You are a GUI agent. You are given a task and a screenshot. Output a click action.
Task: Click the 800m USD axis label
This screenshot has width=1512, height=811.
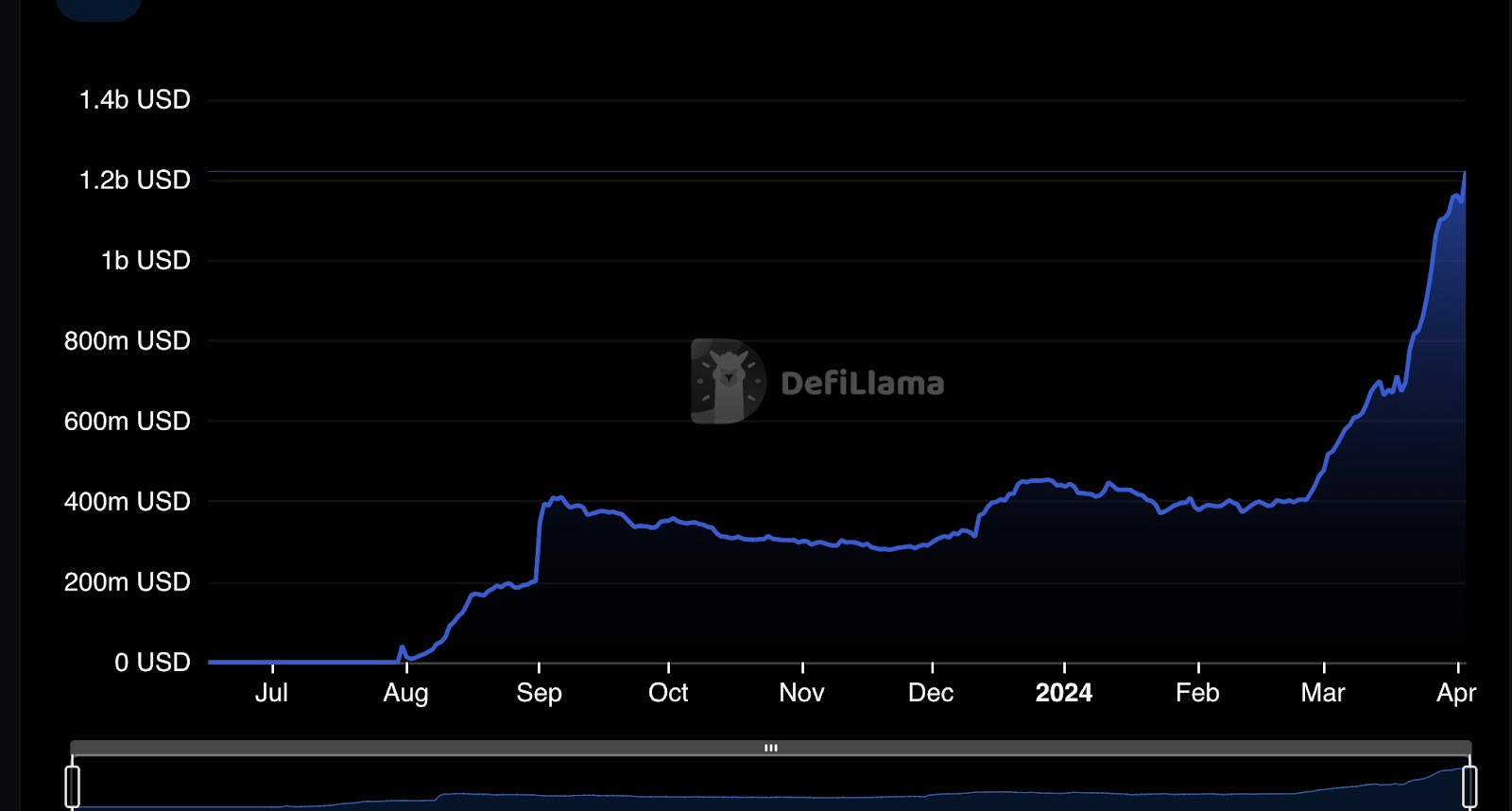point(128,340)
